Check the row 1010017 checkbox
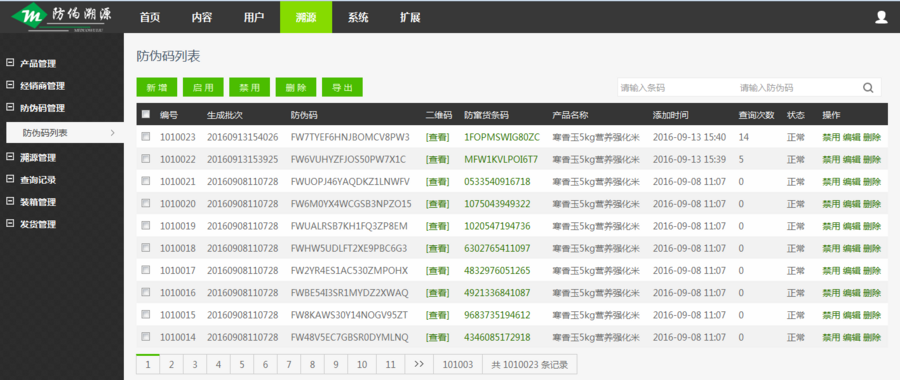Image resolution: width=900 pixels, height=380 pixels. coord(146,270)
